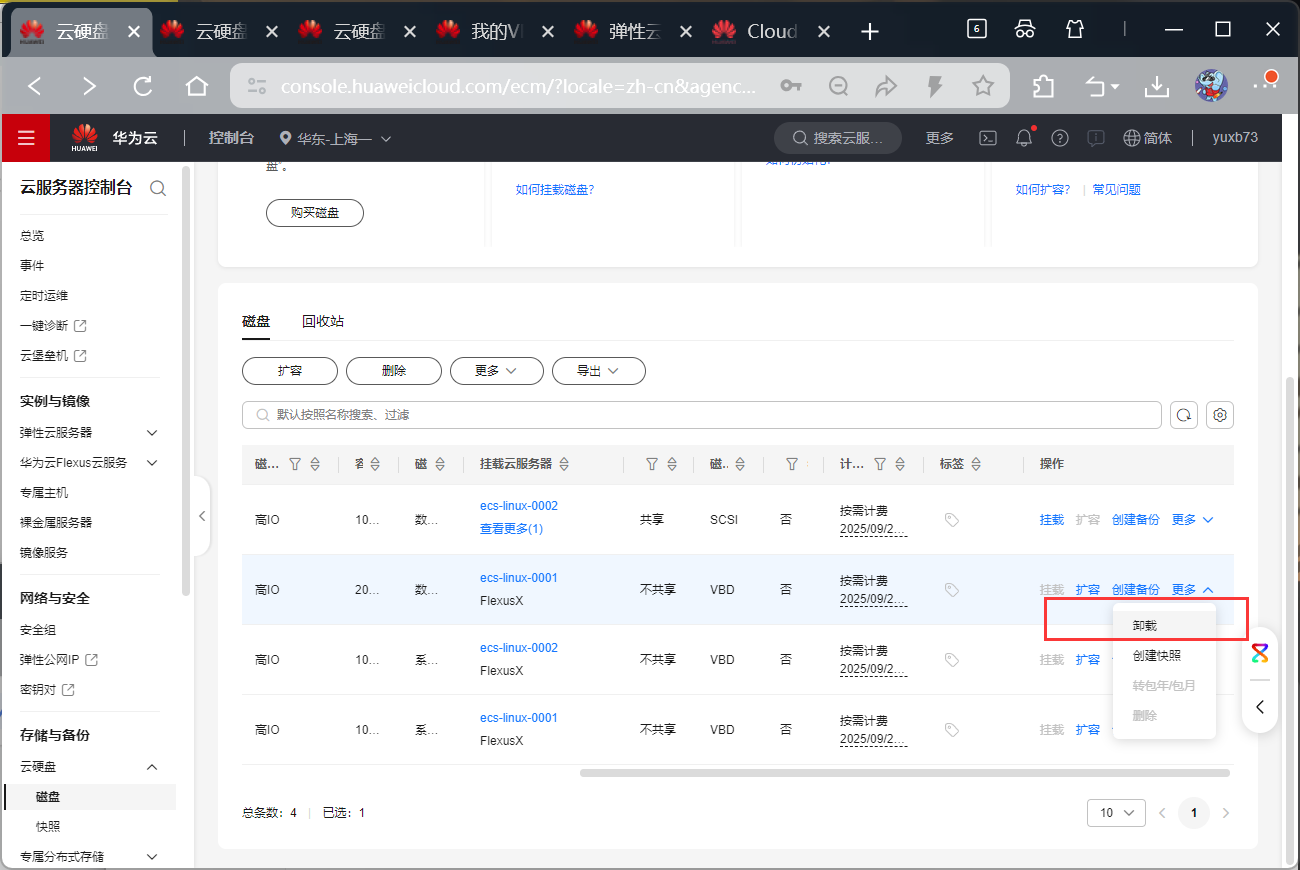Sort by 标签 column
Screen dimensions: 1300x870
coord(976,464)
